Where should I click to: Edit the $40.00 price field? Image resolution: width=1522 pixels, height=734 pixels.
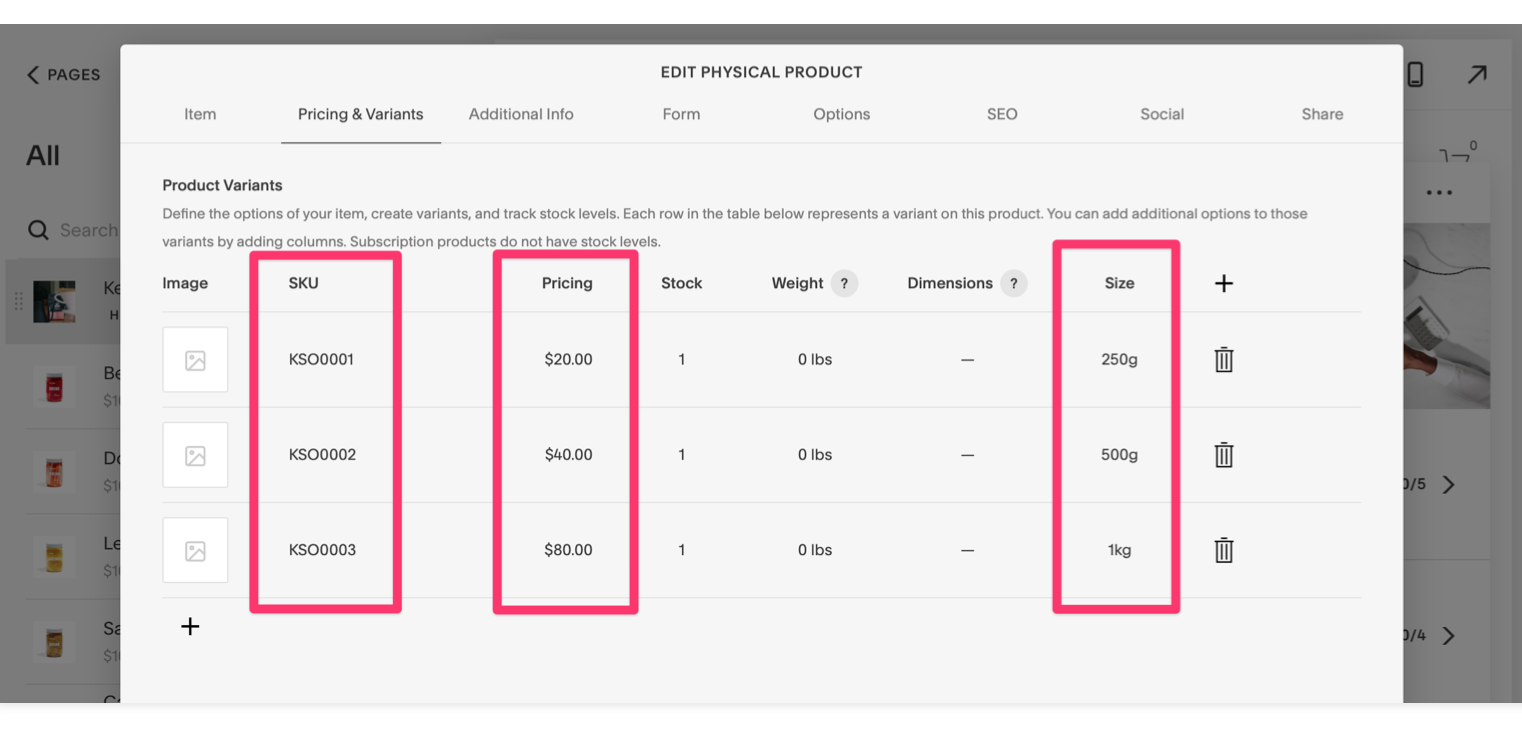(x=568, y=455)
